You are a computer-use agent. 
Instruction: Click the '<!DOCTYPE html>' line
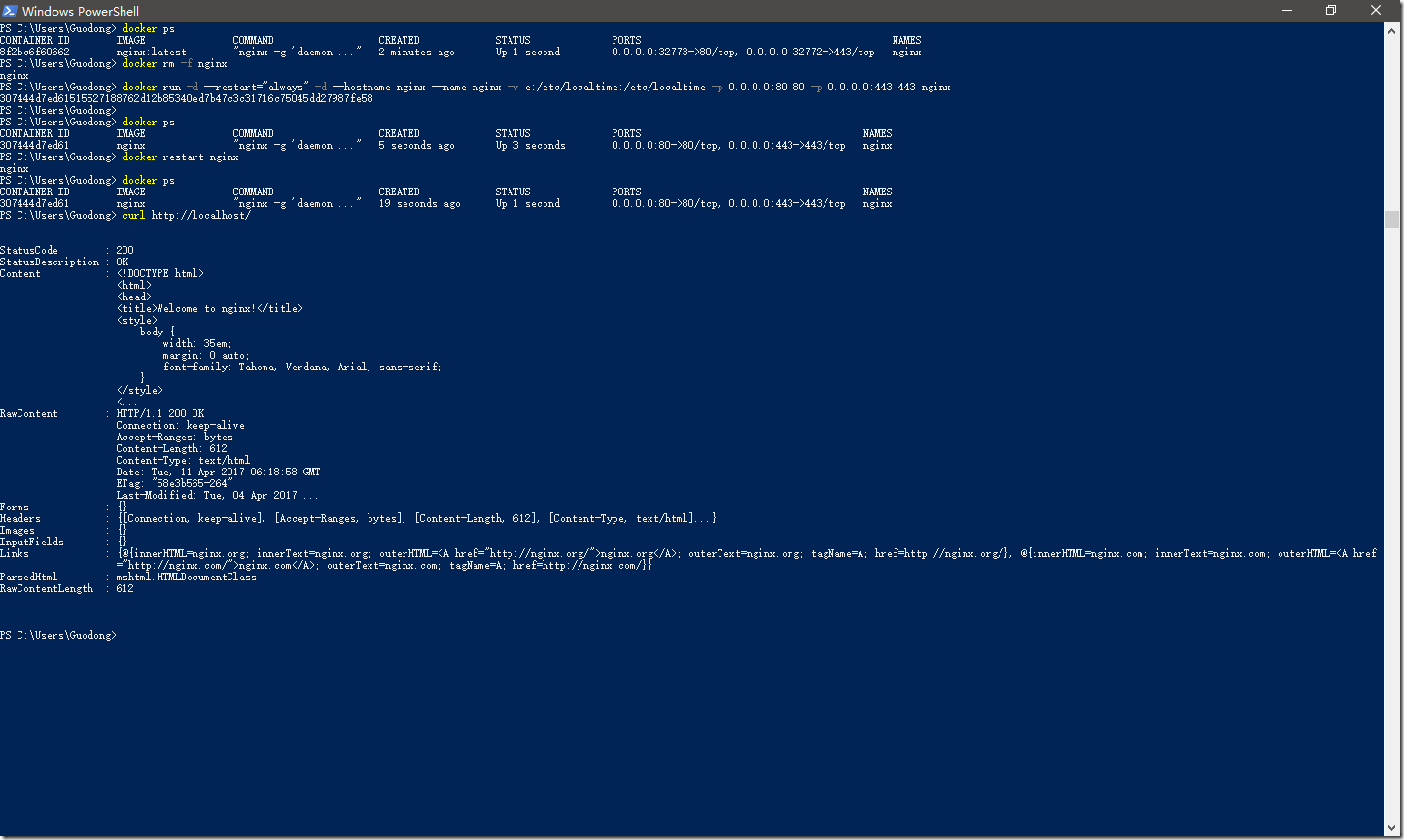pyautogui.click(x=160, y=274)
